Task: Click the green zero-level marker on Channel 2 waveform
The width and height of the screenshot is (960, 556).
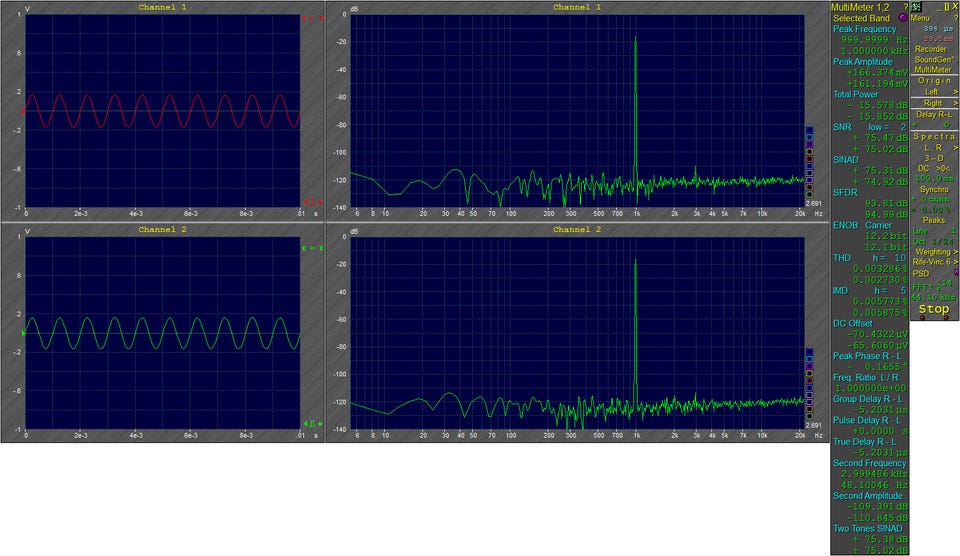Action: point(24,333)
